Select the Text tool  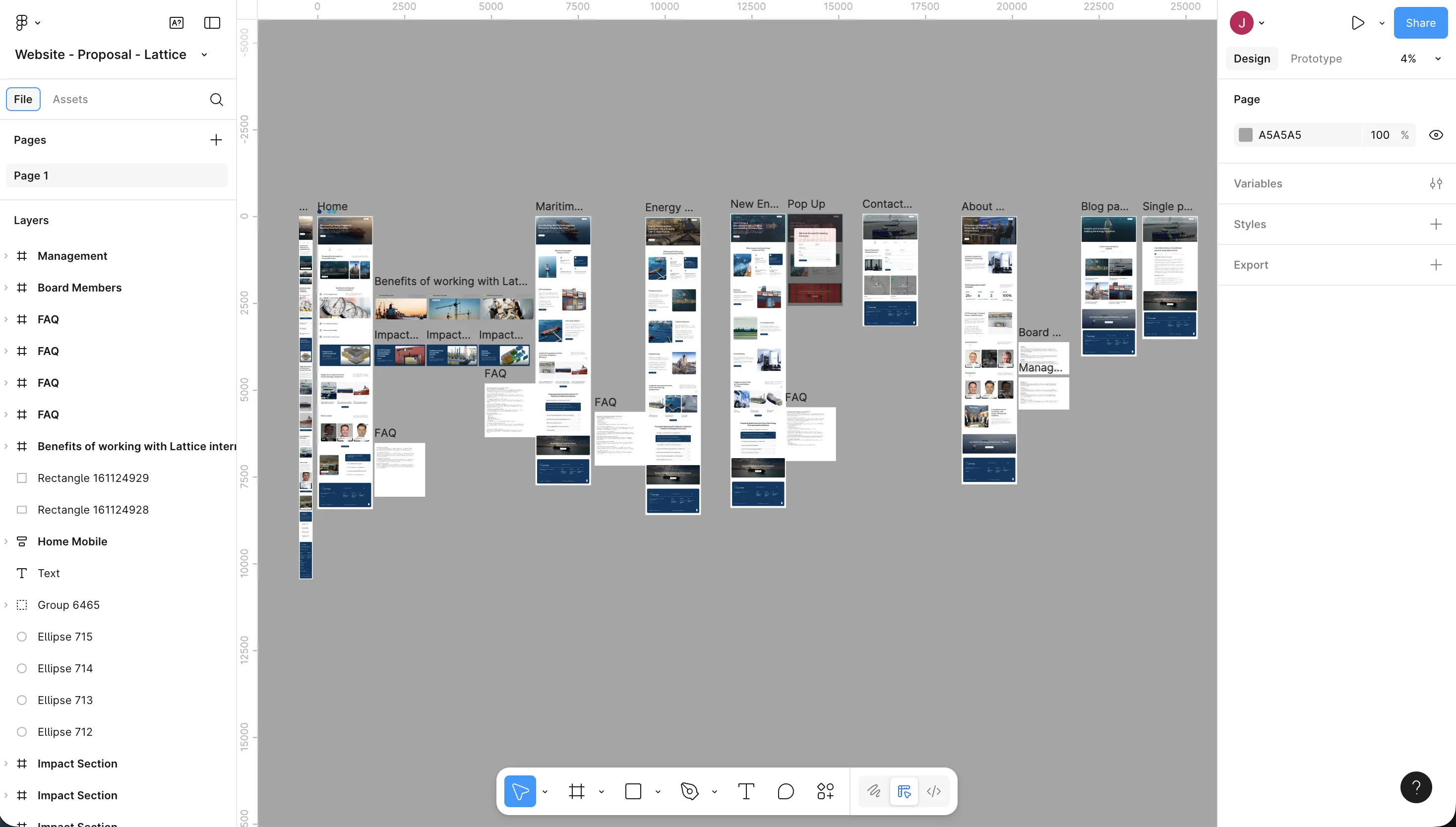(x=746, y=791)
